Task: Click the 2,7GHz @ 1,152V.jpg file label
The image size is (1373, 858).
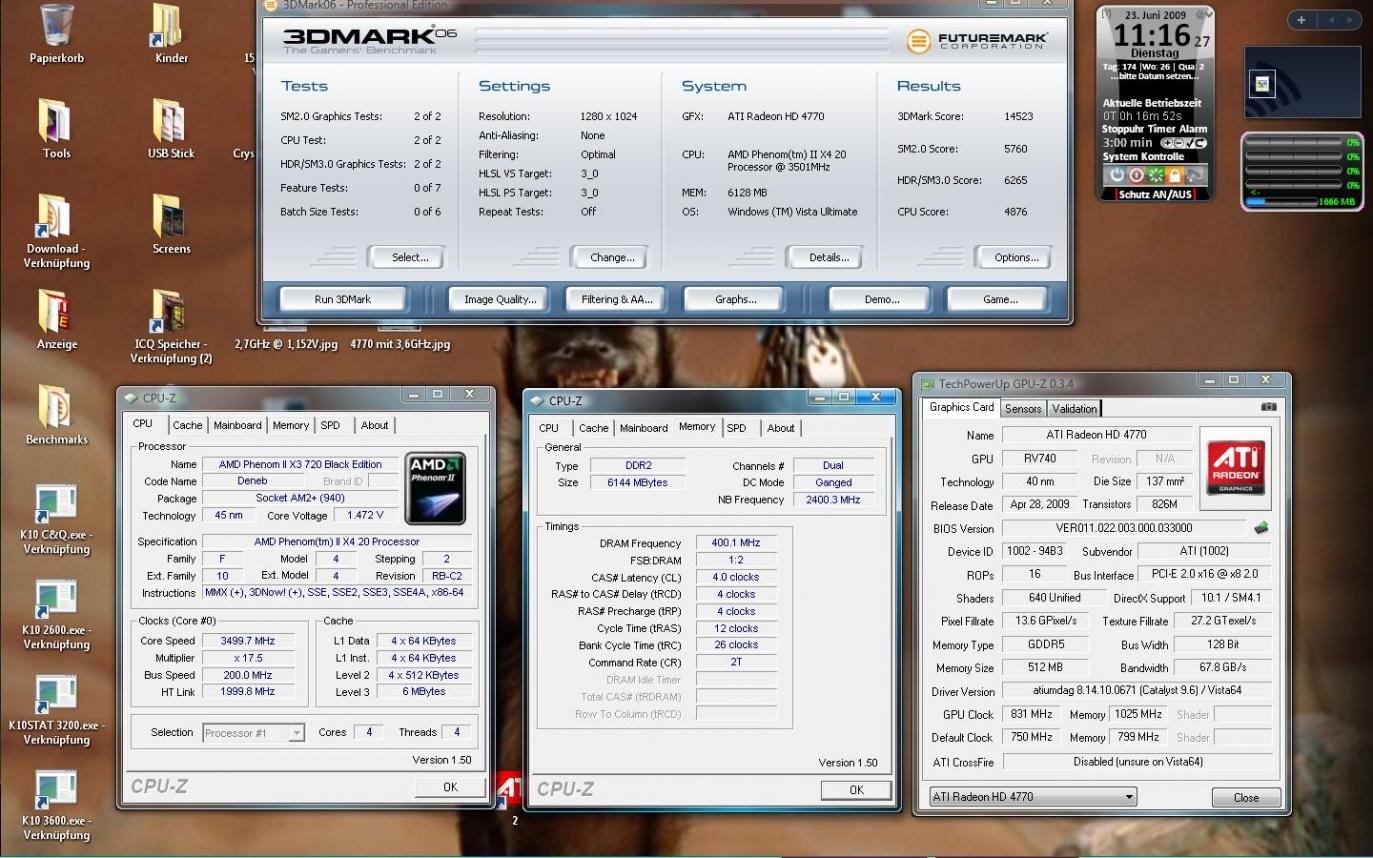Action: pyautogui.click(x=286, y=344)
